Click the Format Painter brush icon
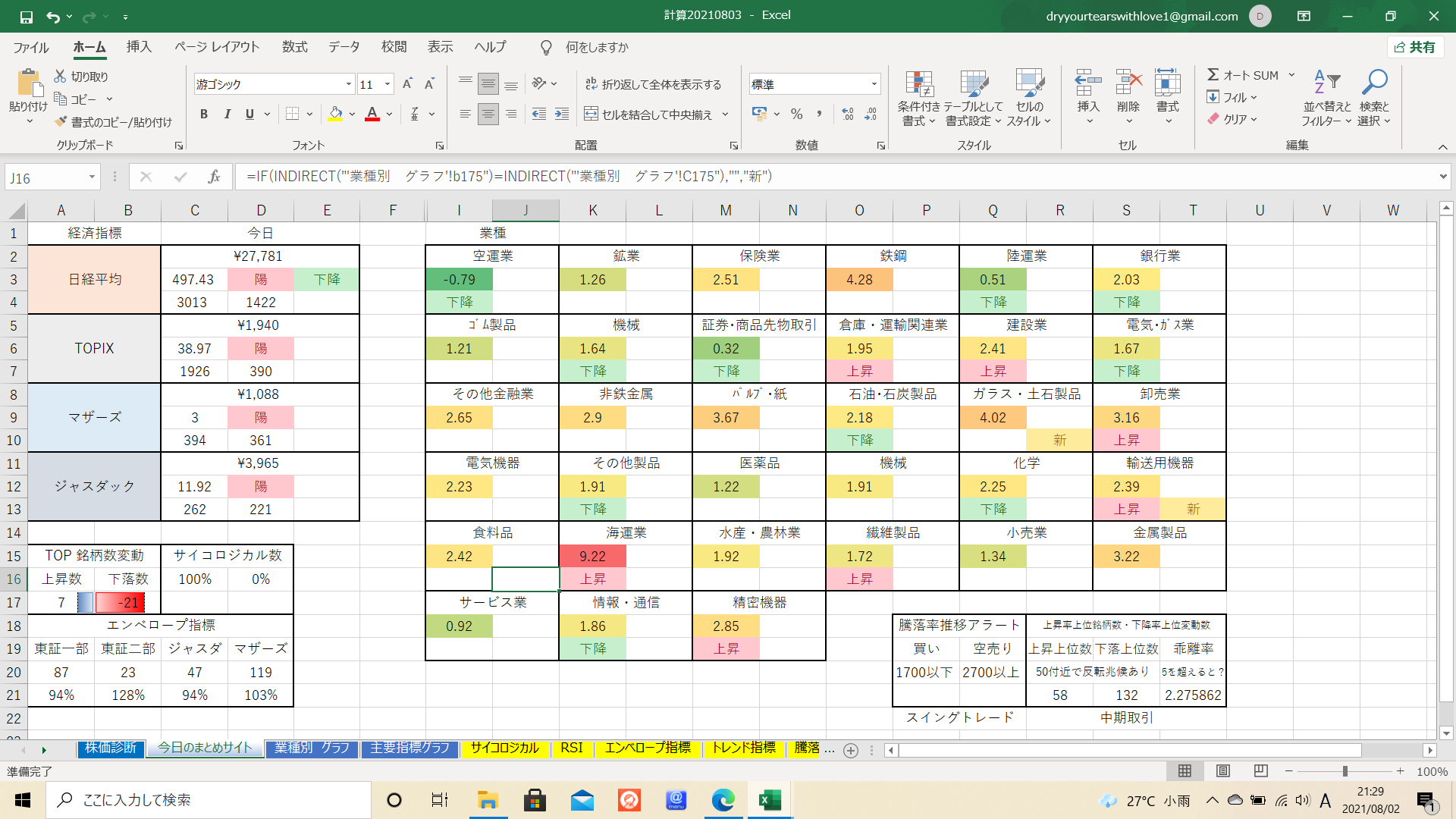The width and height of the screenshot is (1456, 819). coord(61,122)
